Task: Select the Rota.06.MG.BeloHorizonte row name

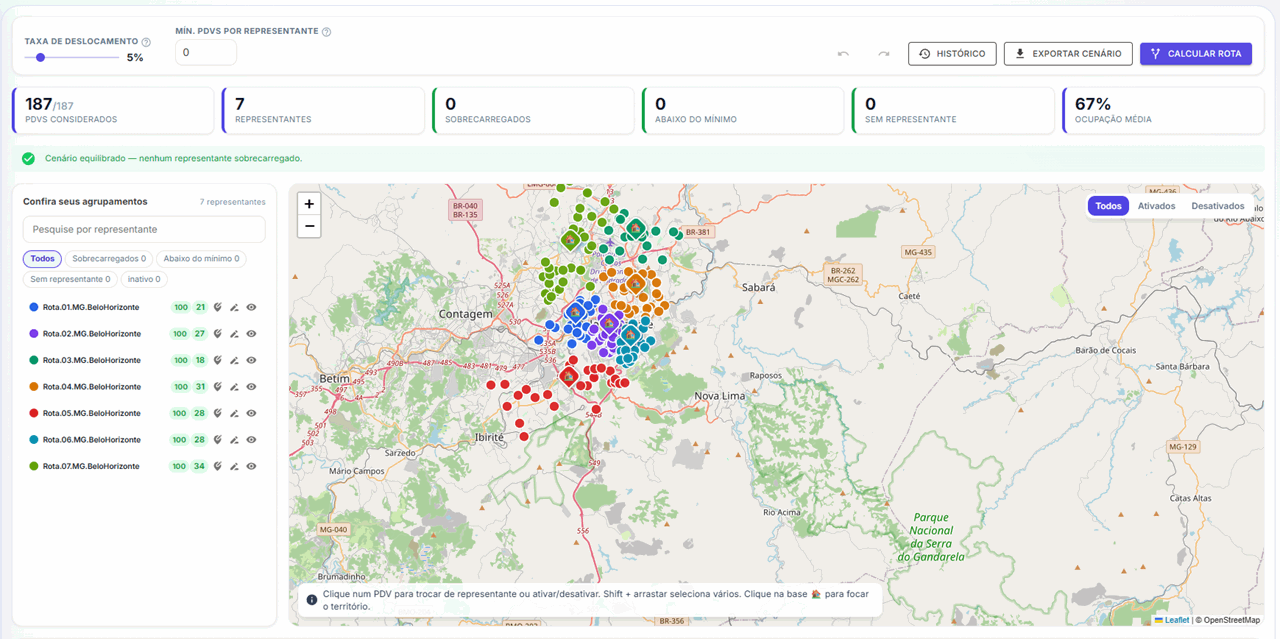Action: (x=92, y=440)
